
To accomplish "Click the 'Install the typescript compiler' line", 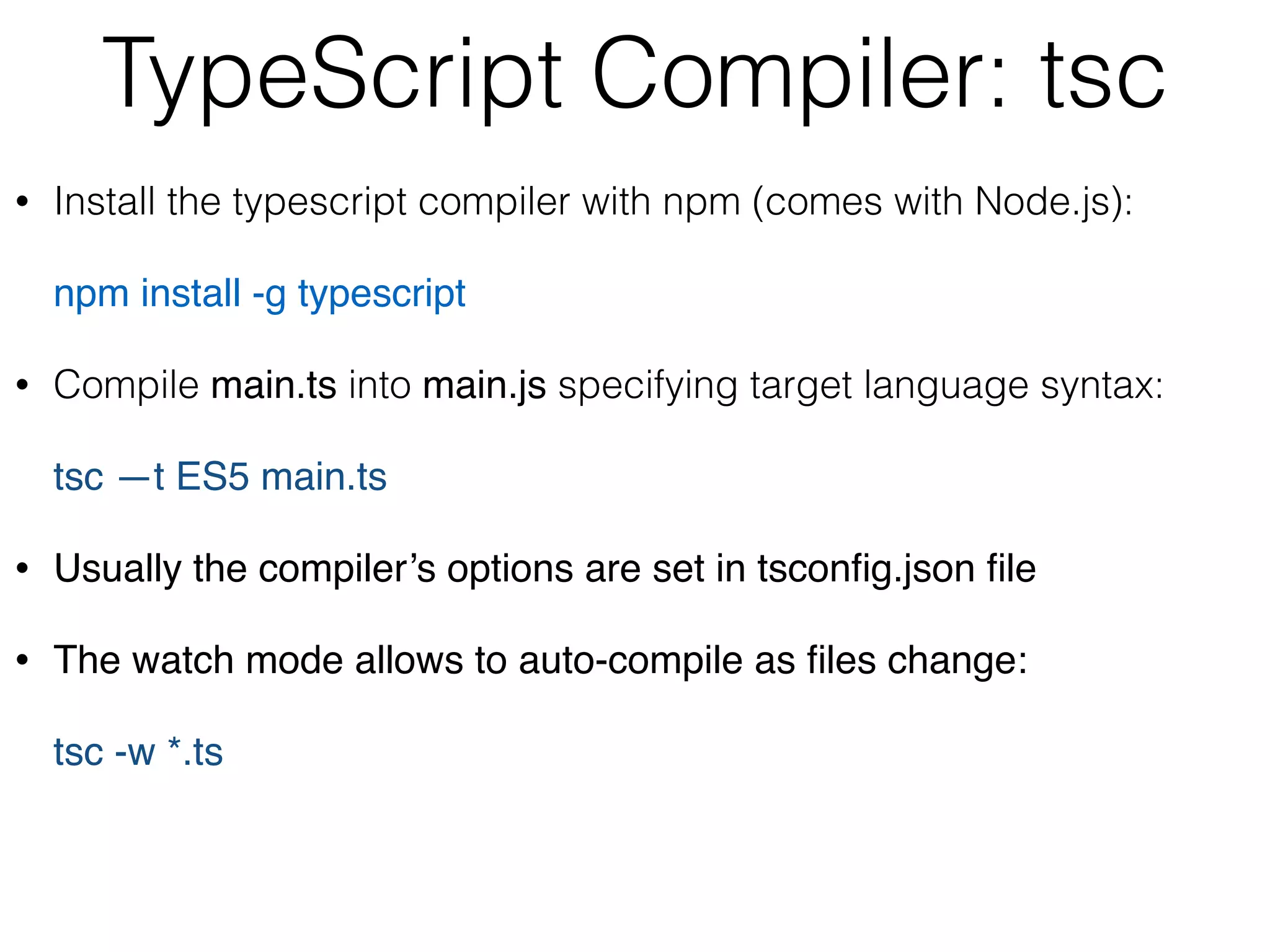I will coord(310,202).
